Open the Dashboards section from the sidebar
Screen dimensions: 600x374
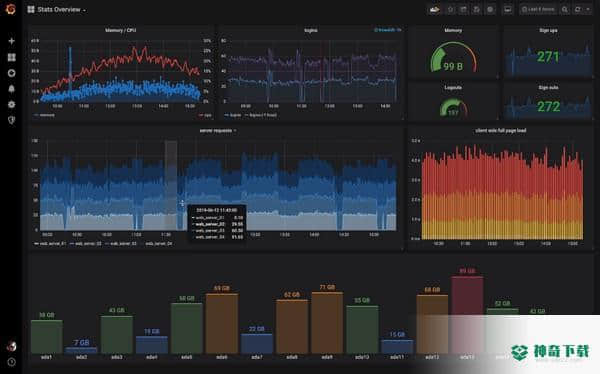(x=11, y=57)
